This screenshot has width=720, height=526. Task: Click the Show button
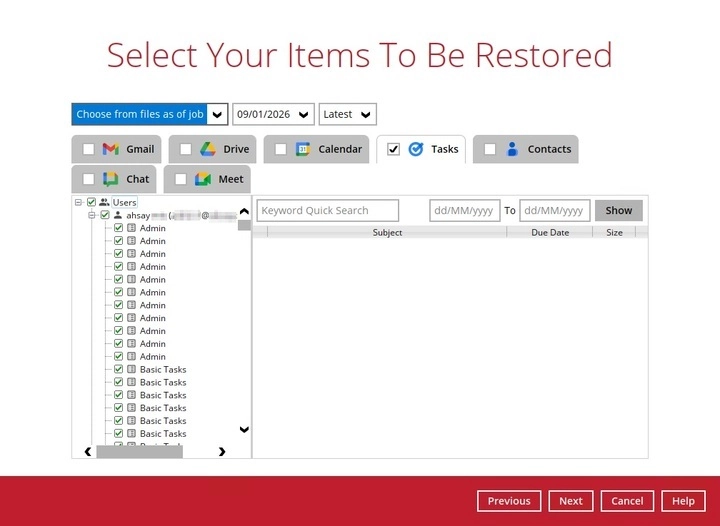coord(618,210)
